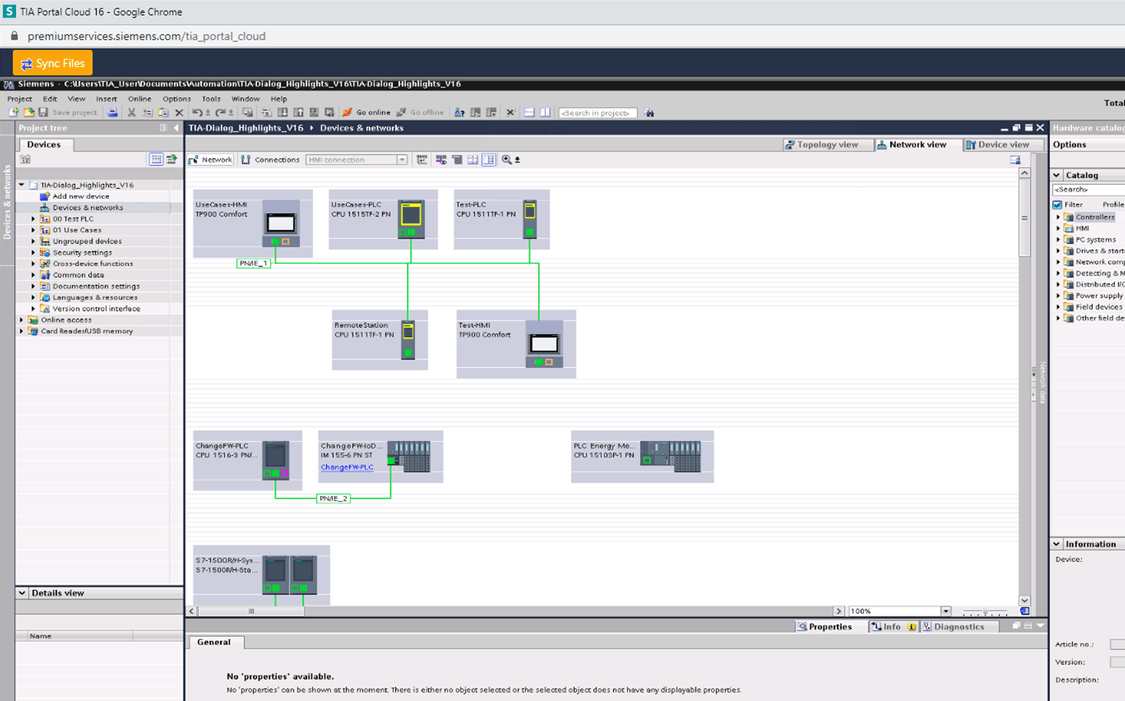This screenshot has height=701, width=1125.
Task: Expand the Ungrouped devices node
Action: coord(33,241)
